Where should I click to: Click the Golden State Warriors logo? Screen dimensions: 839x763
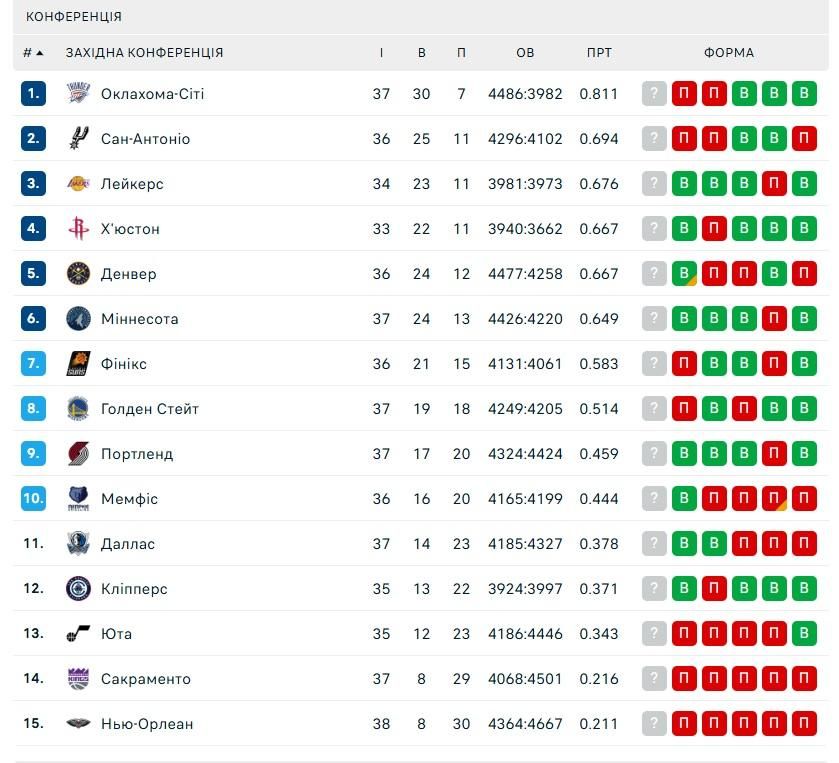(79, 409)
